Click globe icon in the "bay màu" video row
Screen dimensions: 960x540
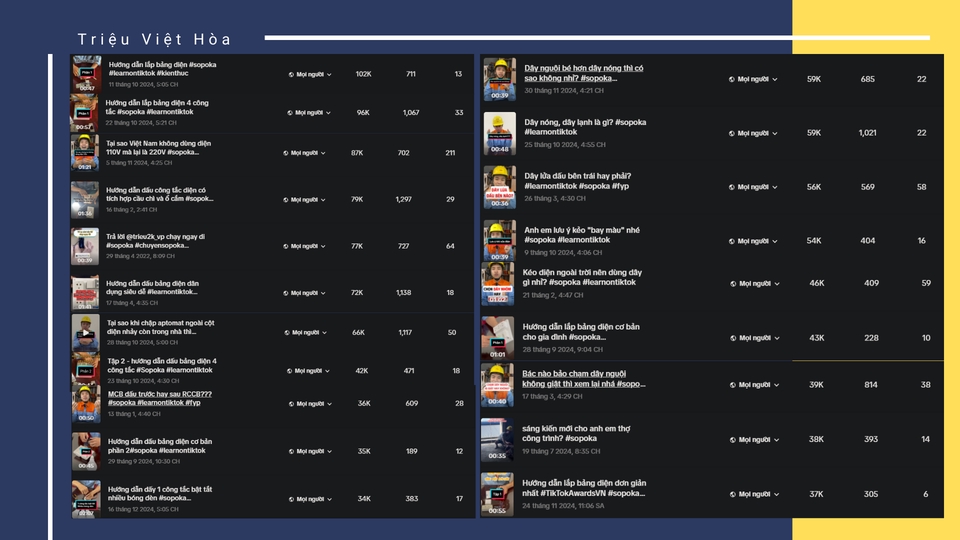point(732,241)
